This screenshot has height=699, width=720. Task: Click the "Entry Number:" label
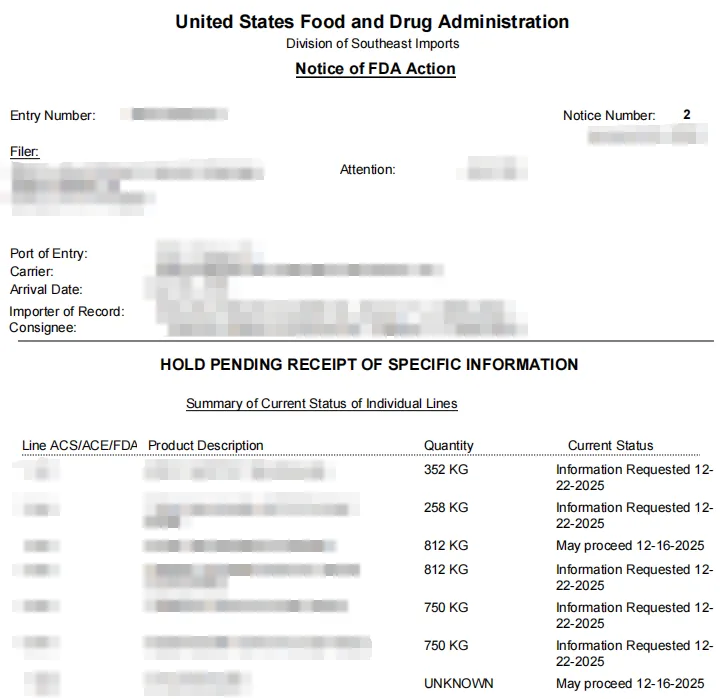point(53,116)
